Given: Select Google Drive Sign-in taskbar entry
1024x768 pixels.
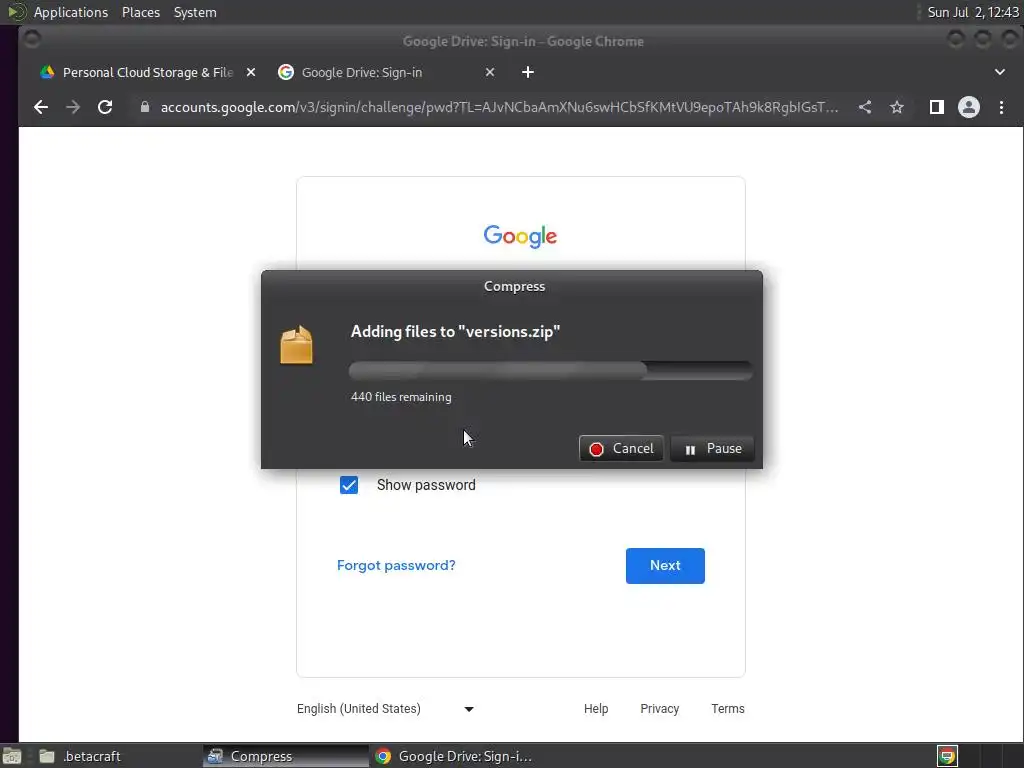Looking at the screenshot, I should click(455, 756).
